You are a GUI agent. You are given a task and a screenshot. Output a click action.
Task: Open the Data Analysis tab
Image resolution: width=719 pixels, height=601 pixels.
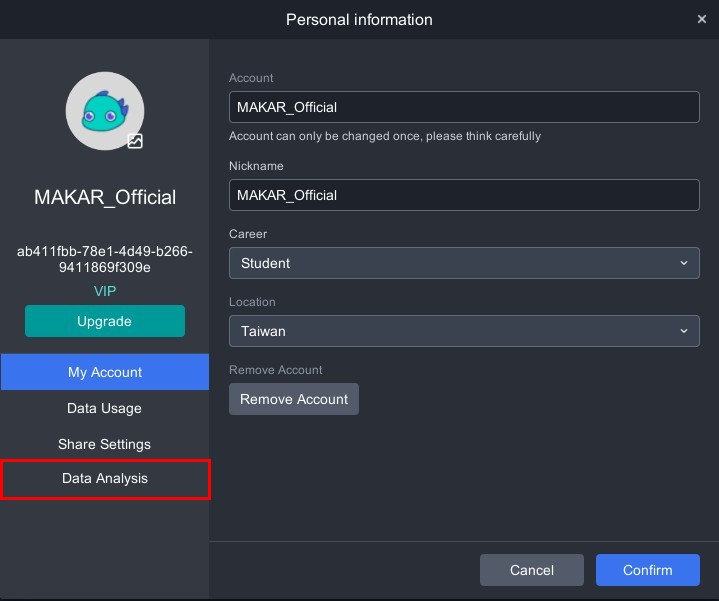tap(105, 479)
